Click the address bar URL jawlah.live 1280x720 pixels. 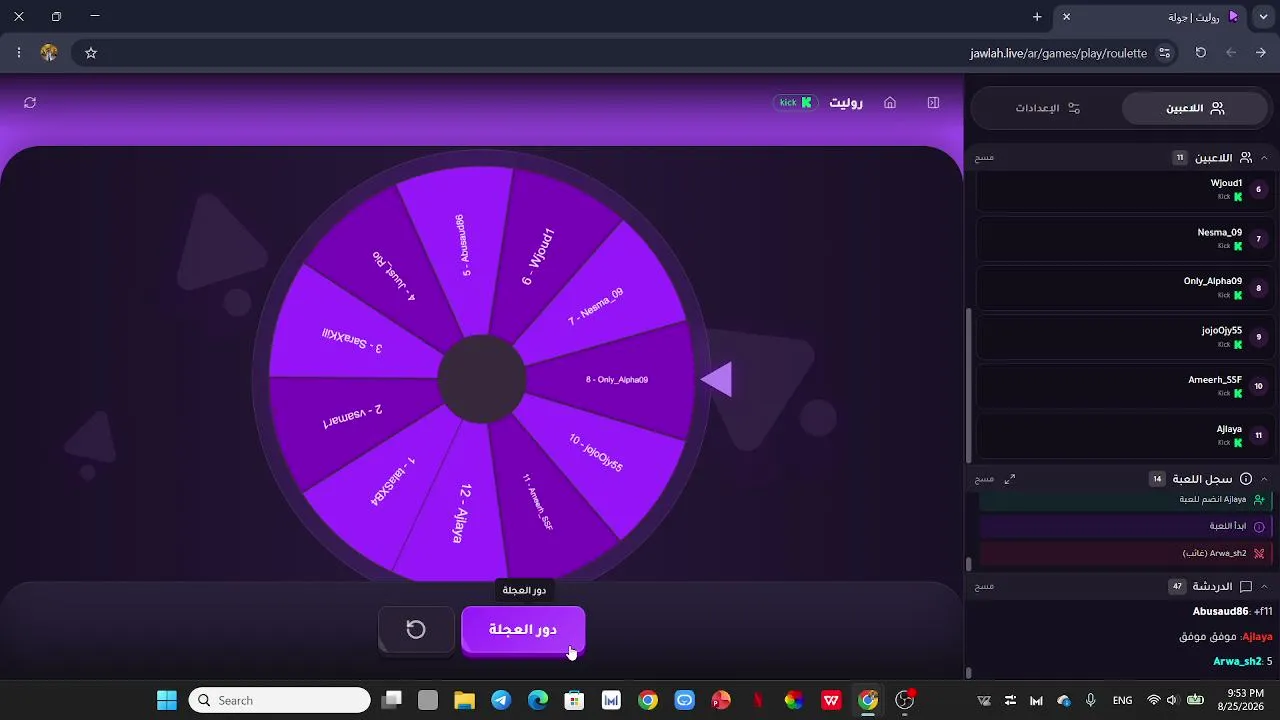tap(1058, 53)
